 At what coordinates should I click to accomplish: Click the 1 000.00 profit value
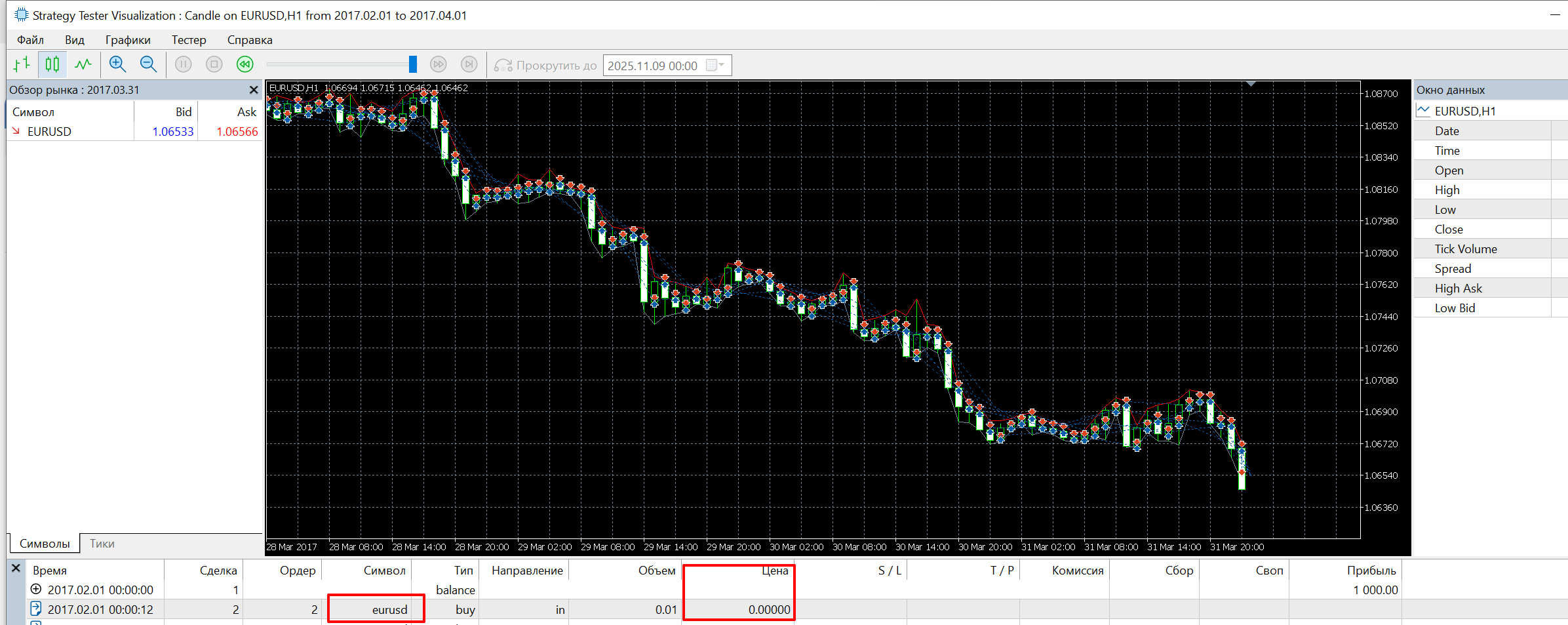pyautogui.click(x=1375, y=590)
